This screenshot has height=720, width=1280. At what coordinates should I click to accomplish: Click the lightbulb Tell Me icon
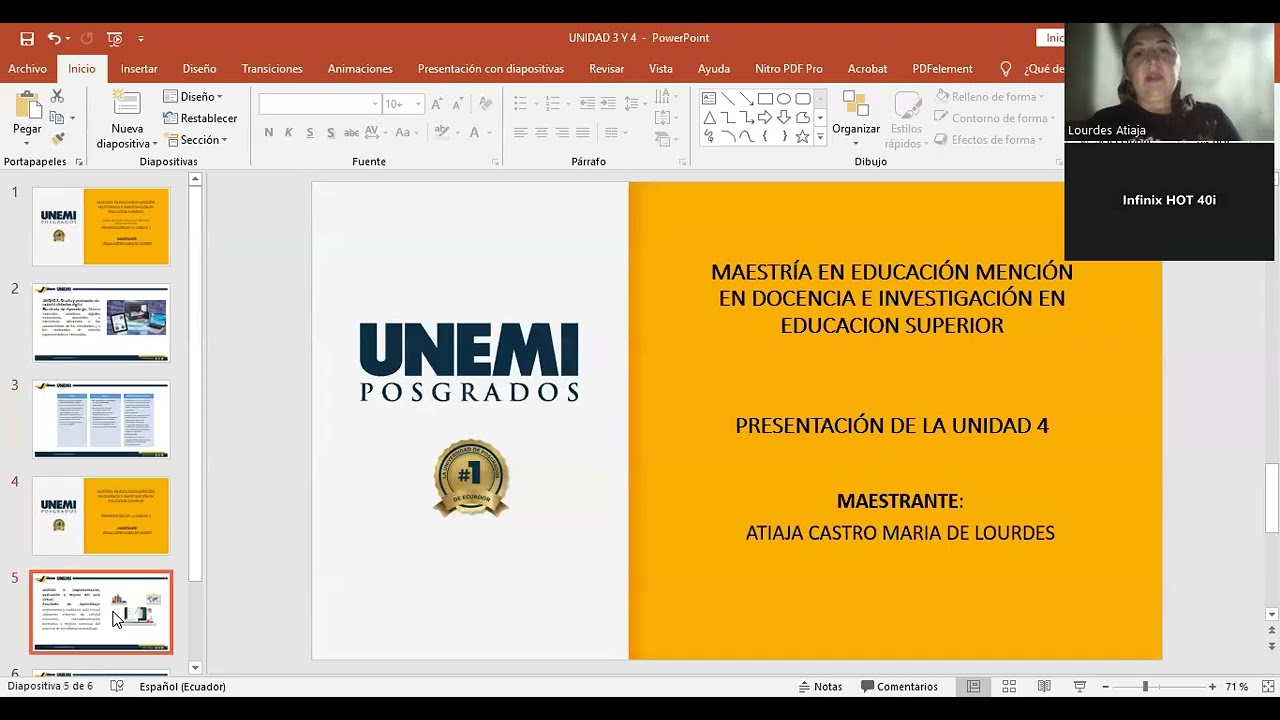[x=1006, y=69]
